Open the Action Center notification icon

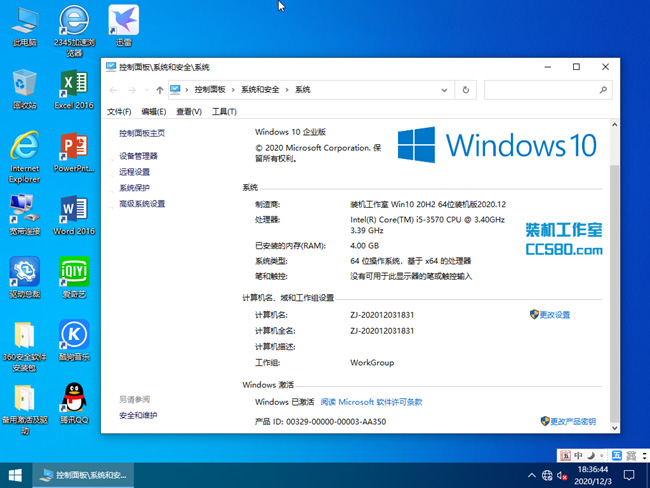click(x=628, y=475)
